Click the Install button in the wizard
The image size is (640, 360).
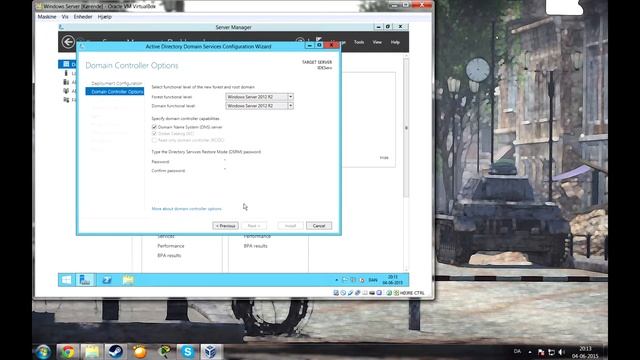pos(290,226)
